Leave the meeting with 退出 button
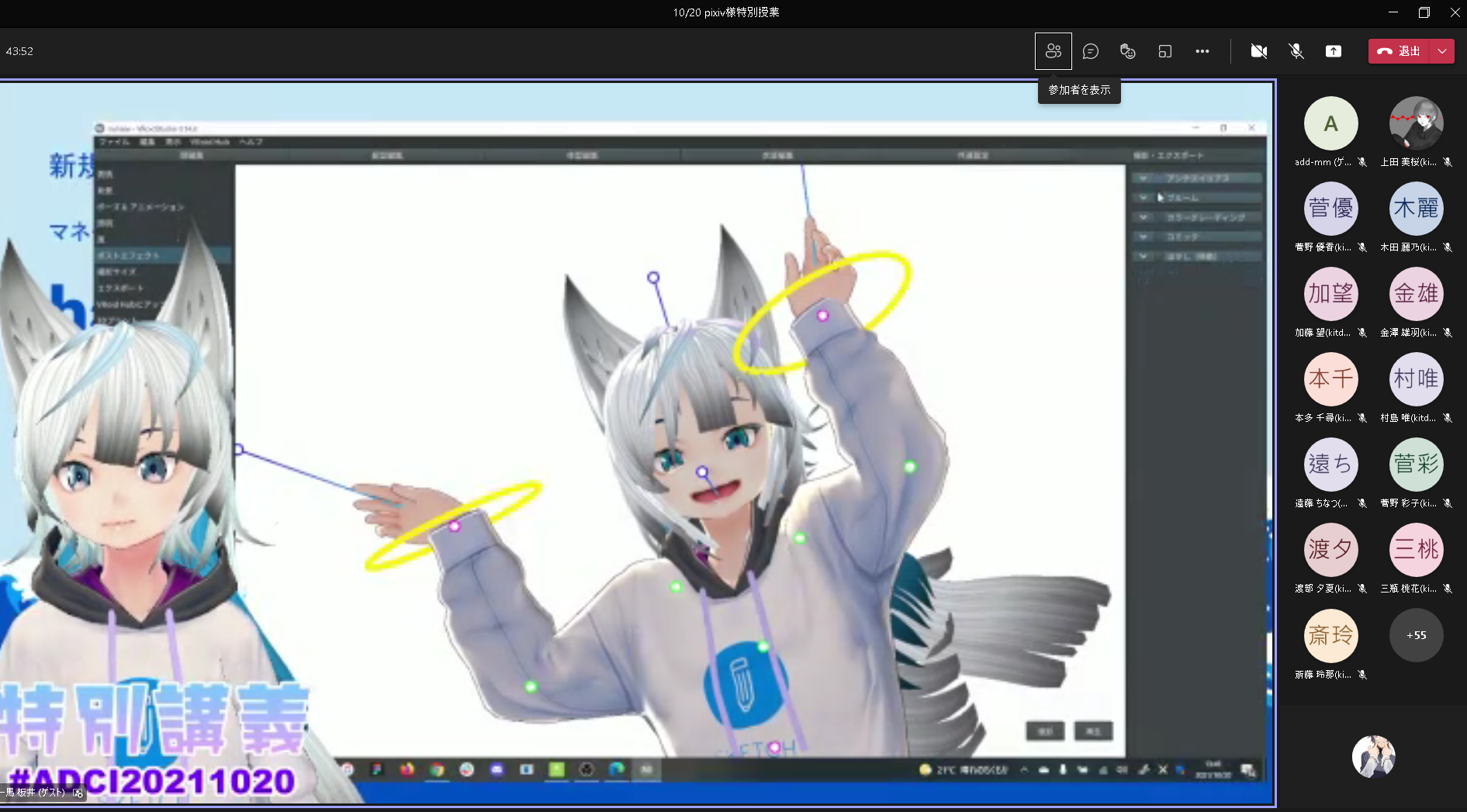This screenshot has height=812, width=1467. [1400, 51]
